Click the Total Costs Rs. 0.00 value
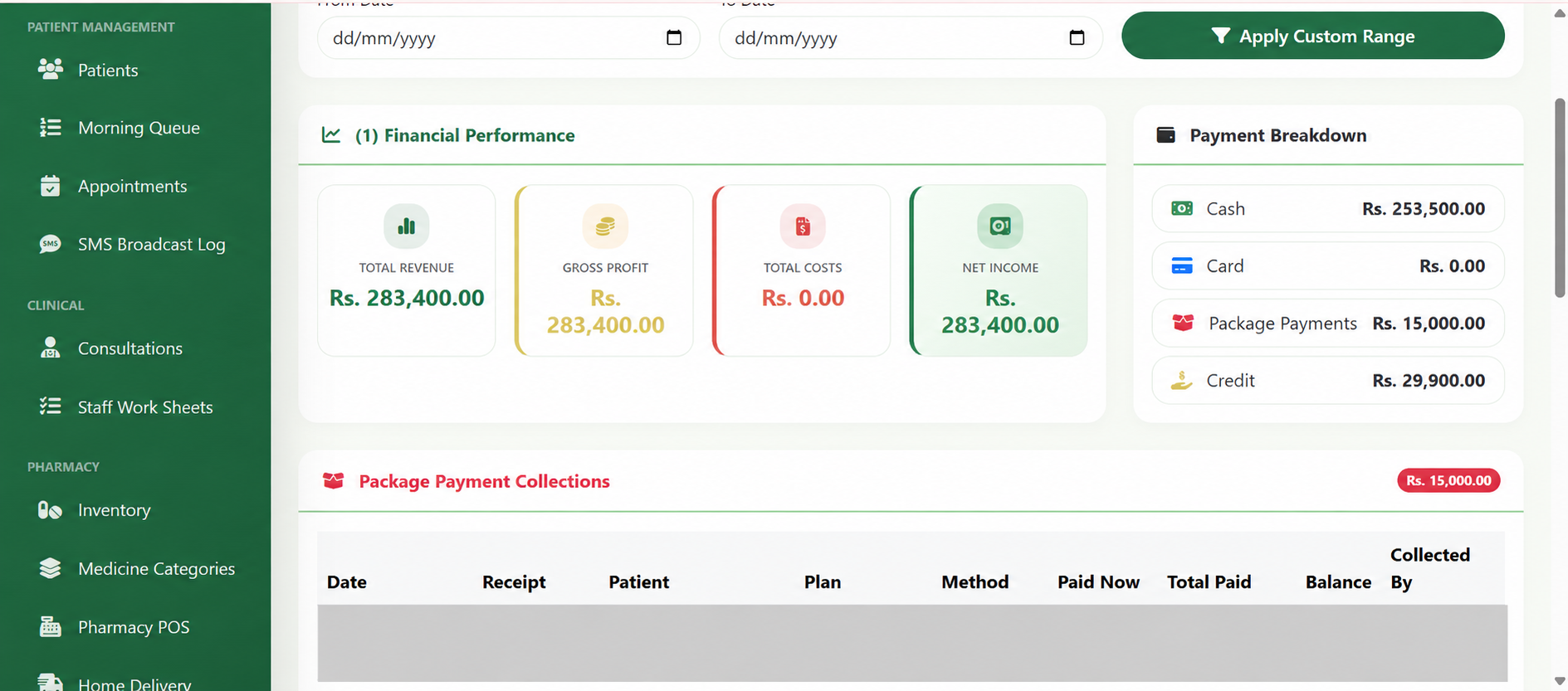 tap(803, 297)
